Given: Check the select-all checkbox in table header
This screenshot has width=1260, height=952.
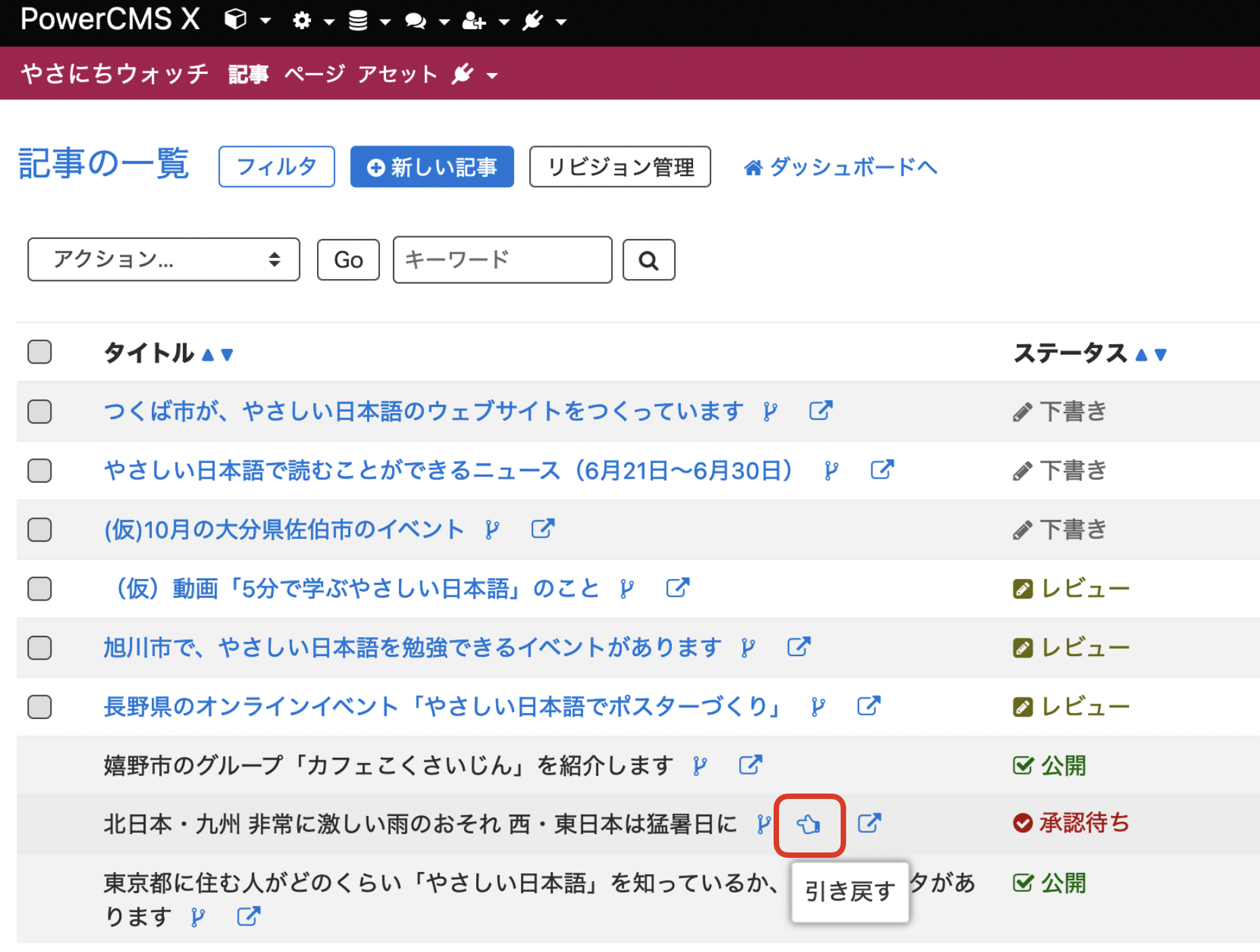Looking at the screenshot, I should (x=39, y=352).
